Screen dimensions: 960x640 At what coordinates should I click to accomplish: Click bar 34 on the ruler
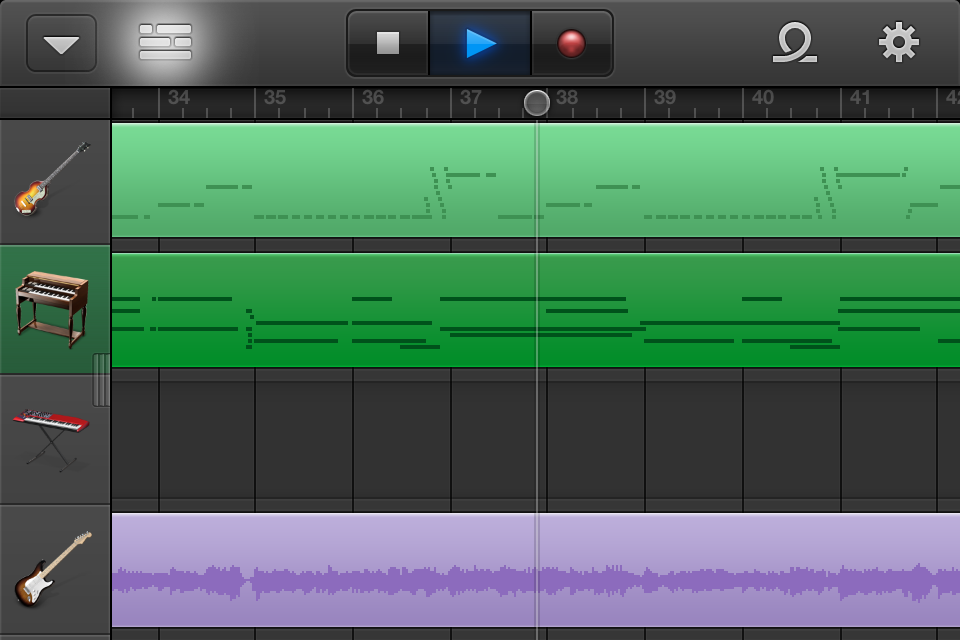point(179,97)
